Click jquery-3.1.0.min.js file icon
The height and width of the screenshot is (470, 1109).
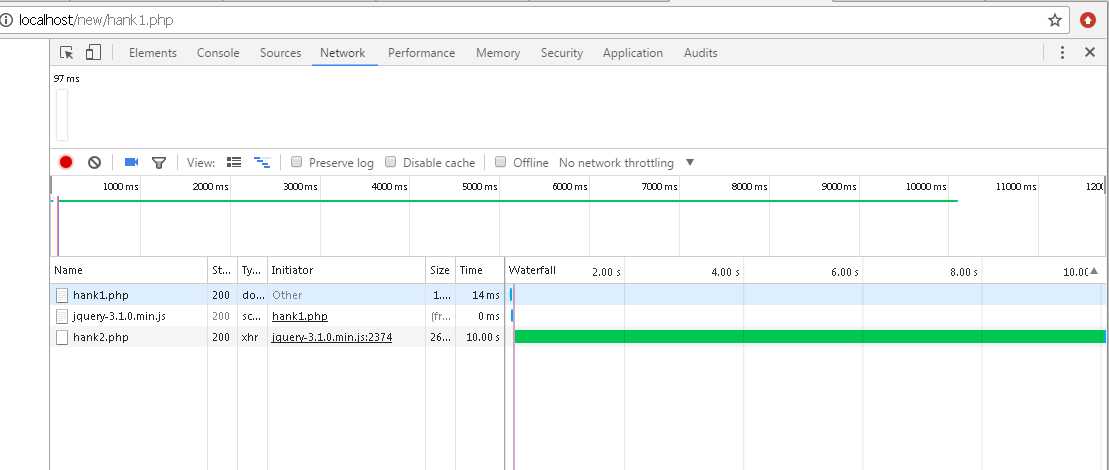[62, 316]
